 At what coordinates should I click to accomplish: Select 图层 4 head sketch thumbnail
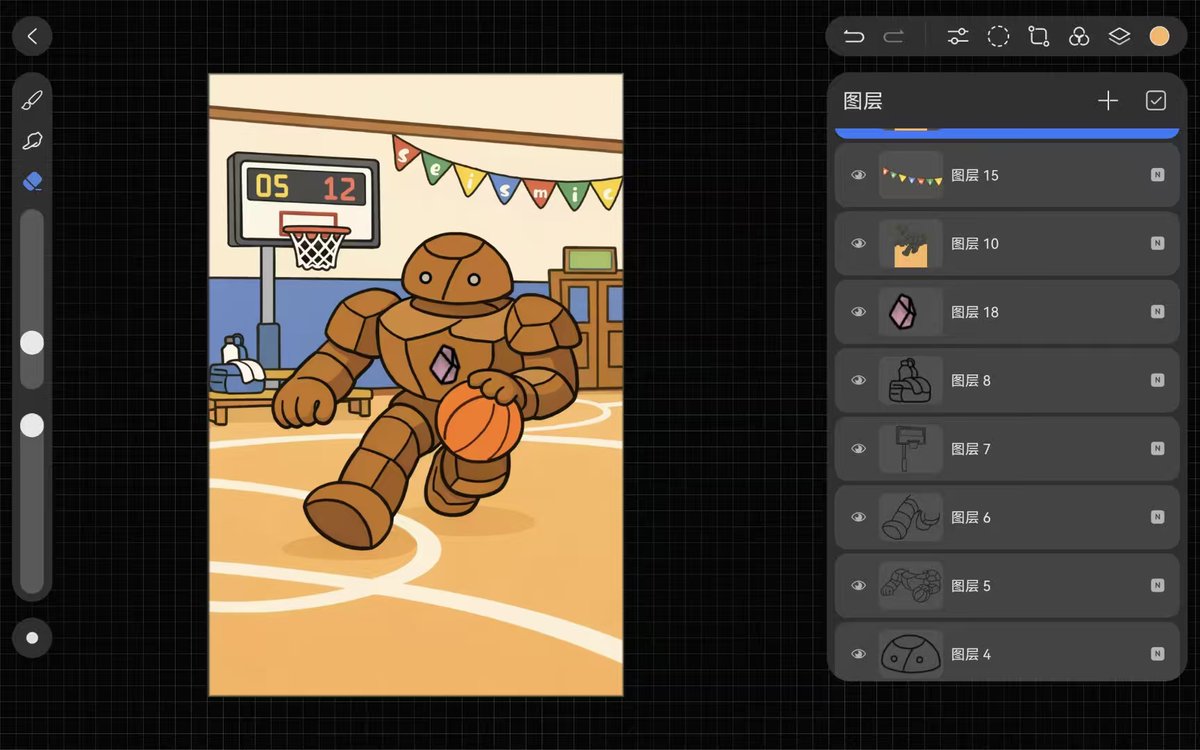pyautogui.click(x=911, y=654)
